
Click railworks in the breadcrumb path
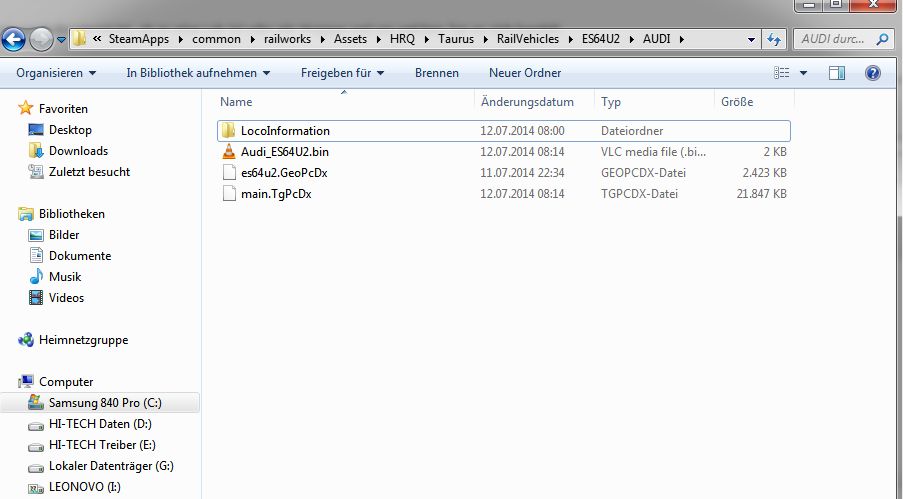click(x=287, y=39)
